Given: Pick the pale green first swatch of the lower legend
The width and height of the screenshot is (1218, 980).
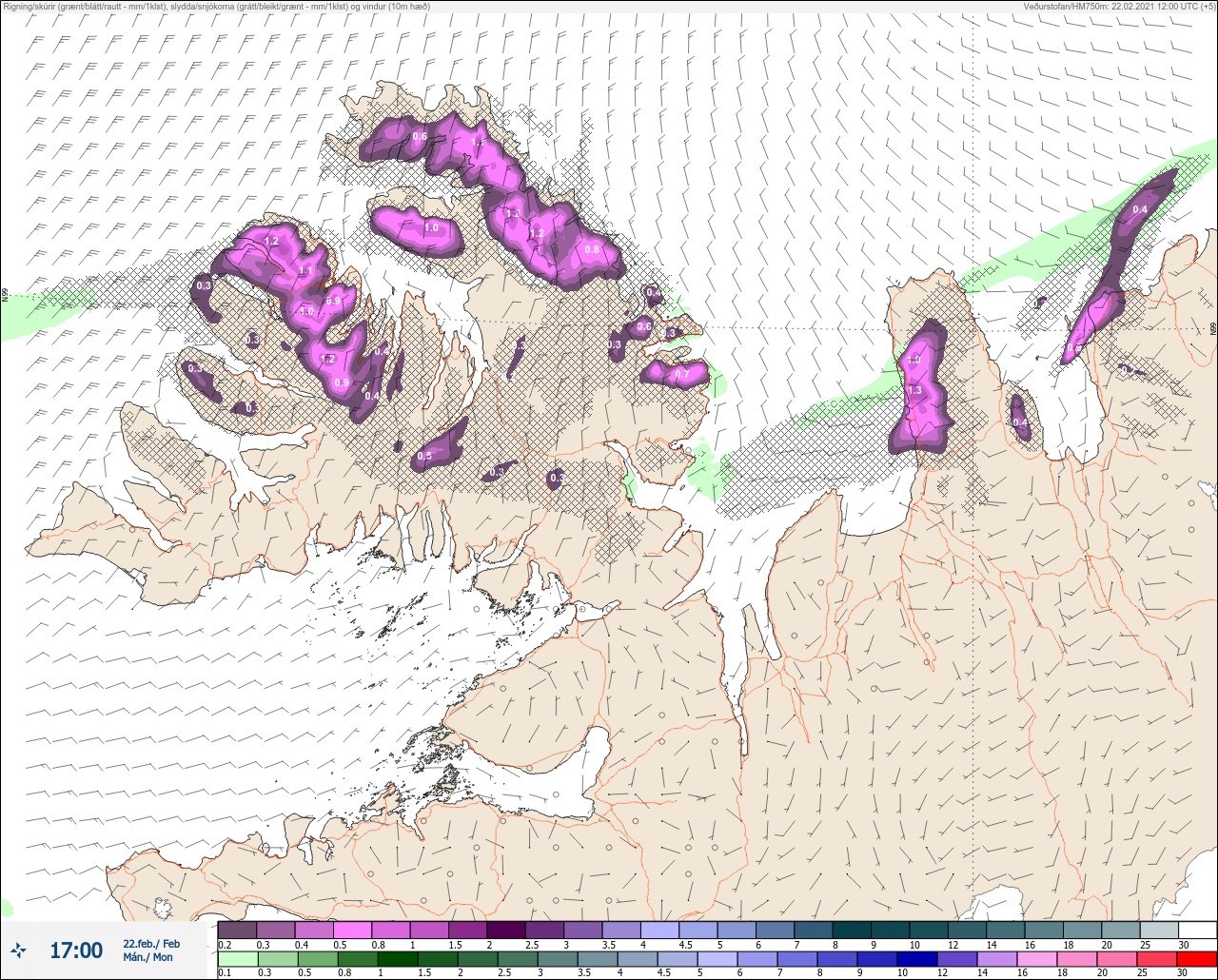Looking at the screenshot, I should pyautogui.click(x=237, y=958).
